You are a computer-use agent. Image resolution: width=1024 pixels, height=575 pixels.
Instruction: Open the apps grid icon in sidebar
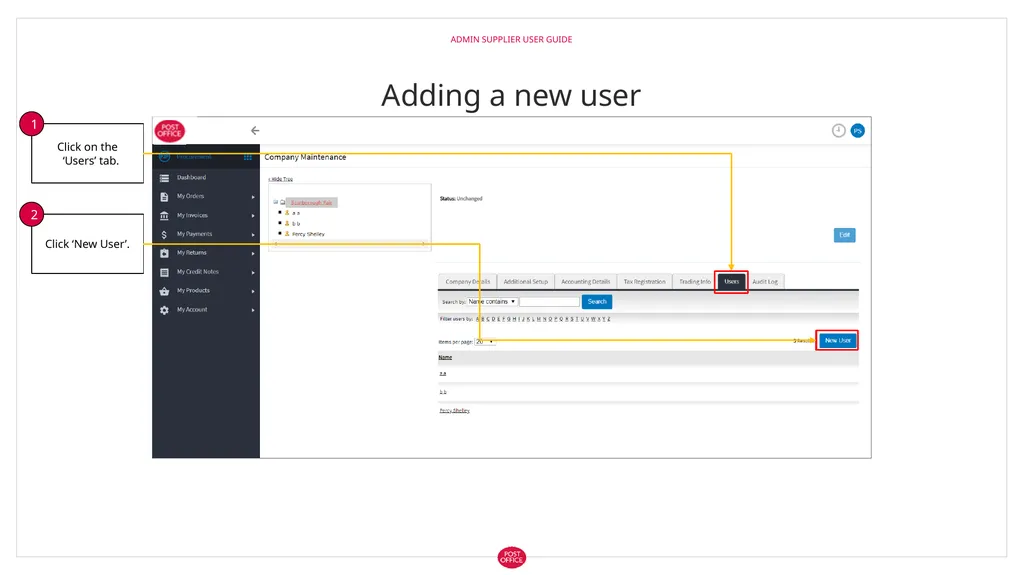coord(248,157)
